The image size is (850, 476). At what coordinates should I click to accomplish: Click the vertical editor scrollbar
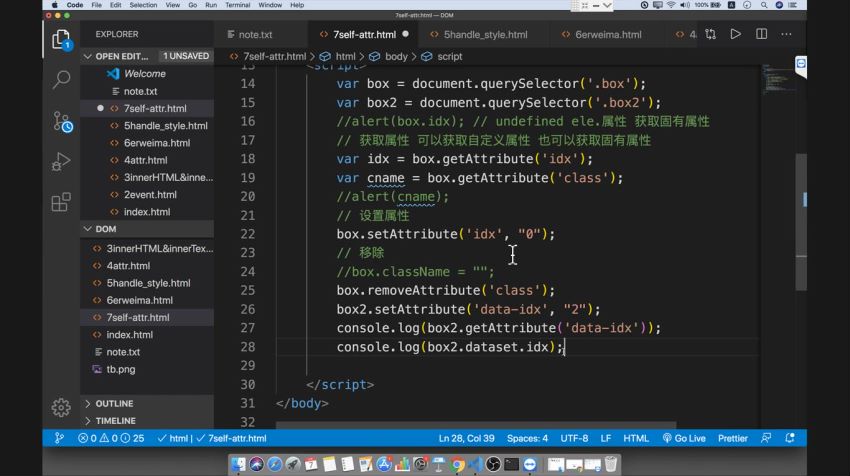[x=801, y=222]
